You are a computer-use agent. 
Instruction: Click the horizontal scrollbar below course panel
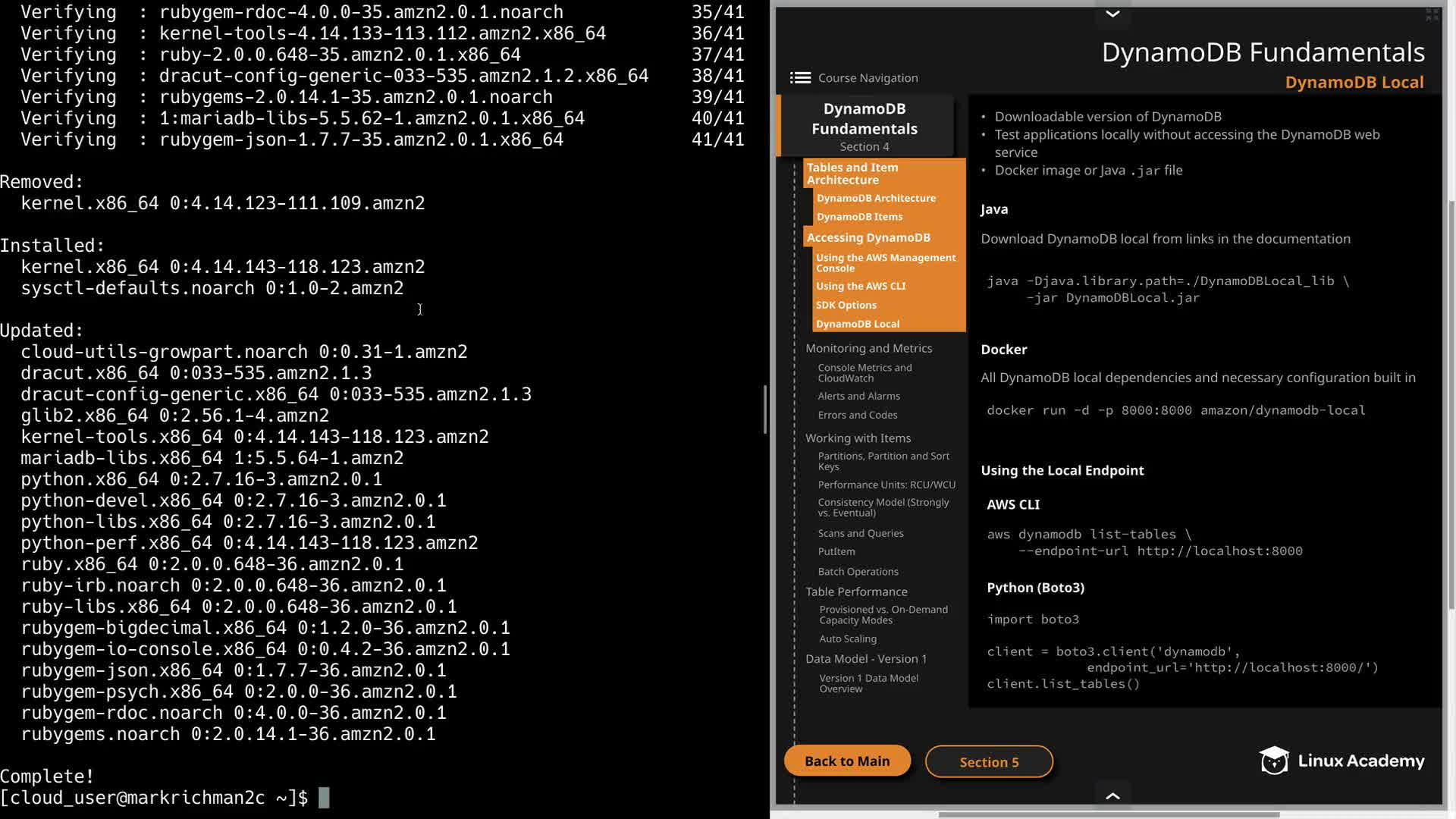click(1109, 814)
